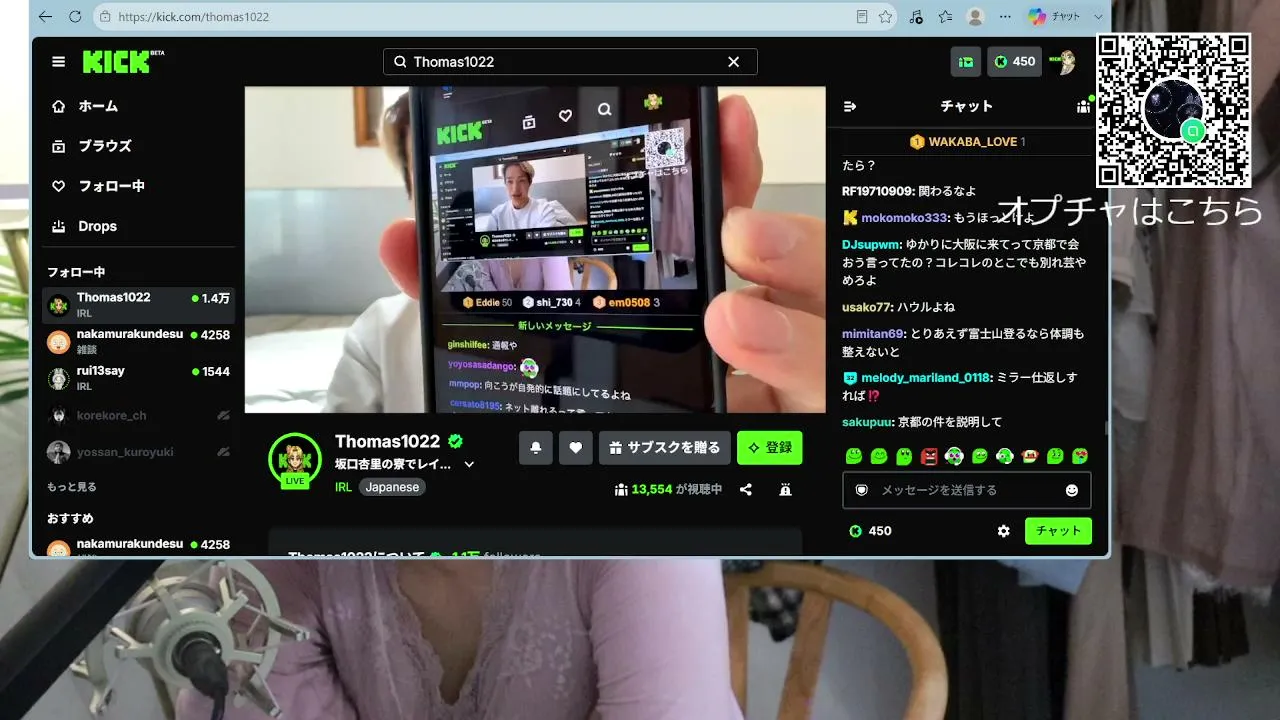1280x720 pixels.
Task: Insert the first green smiling emote
Action: 854,456
